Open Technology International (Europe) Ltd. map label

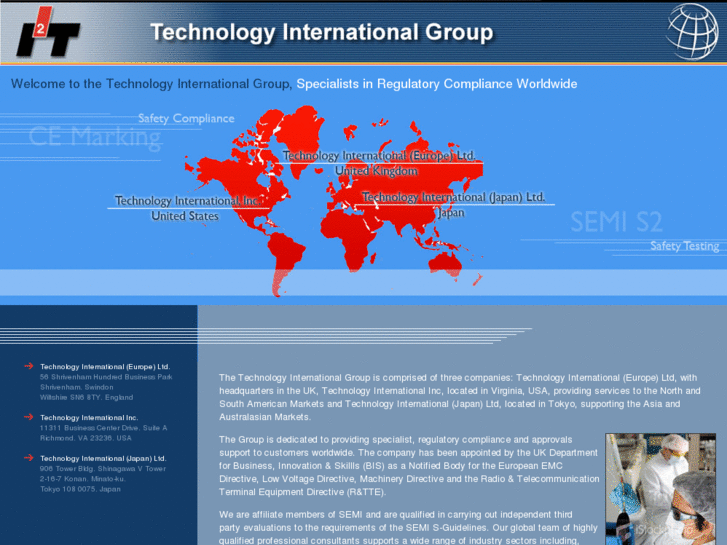point(379,155)
